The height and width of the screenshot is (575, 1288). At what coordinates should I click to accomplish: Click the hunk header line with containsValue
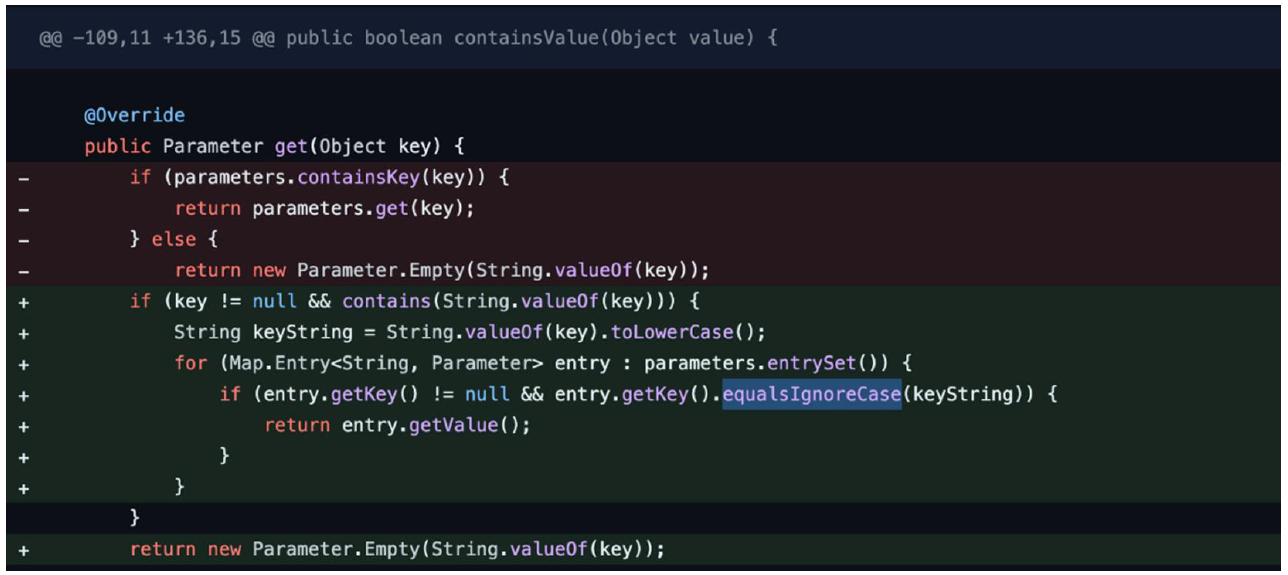pos(408,38)
